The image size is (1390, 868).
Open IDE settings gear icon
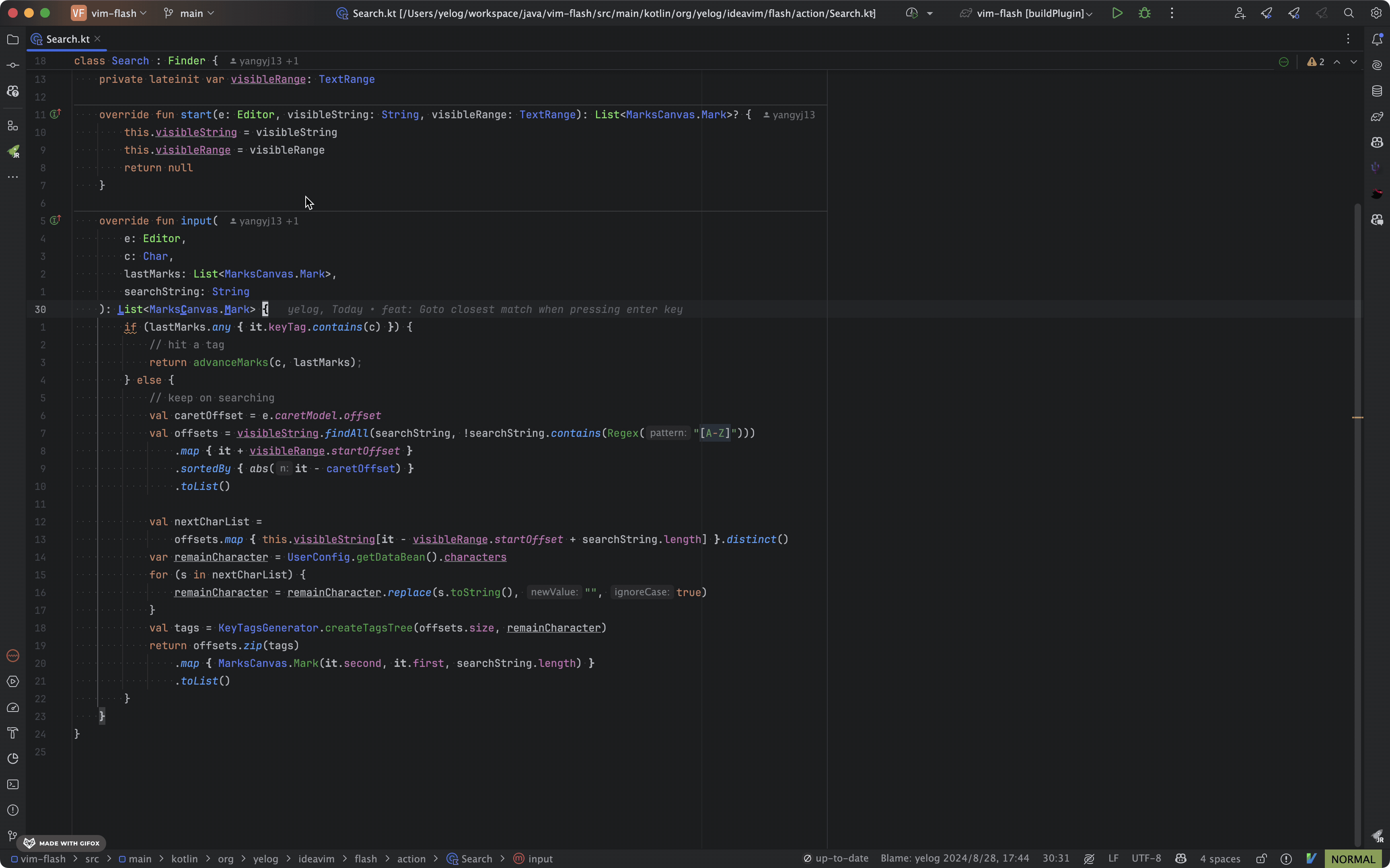[1376, 13]
